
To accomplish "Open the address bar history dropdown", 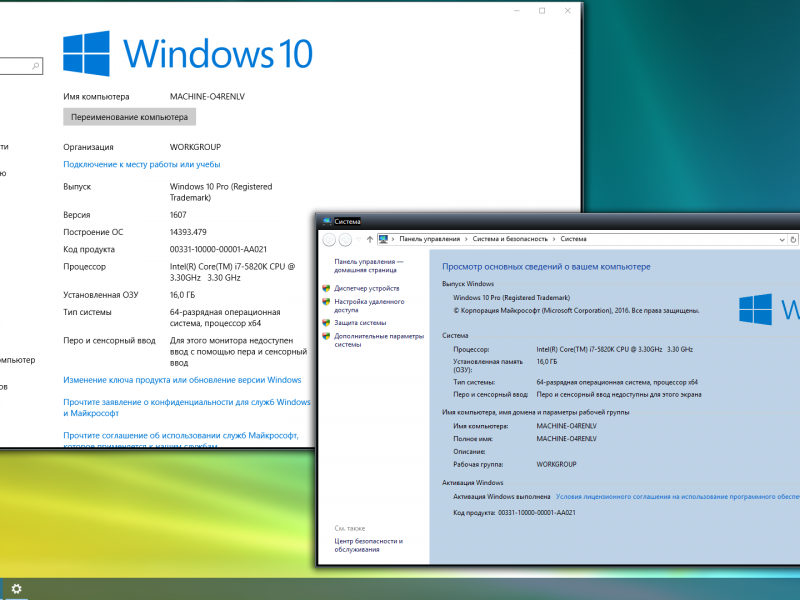I will point(782,239).
